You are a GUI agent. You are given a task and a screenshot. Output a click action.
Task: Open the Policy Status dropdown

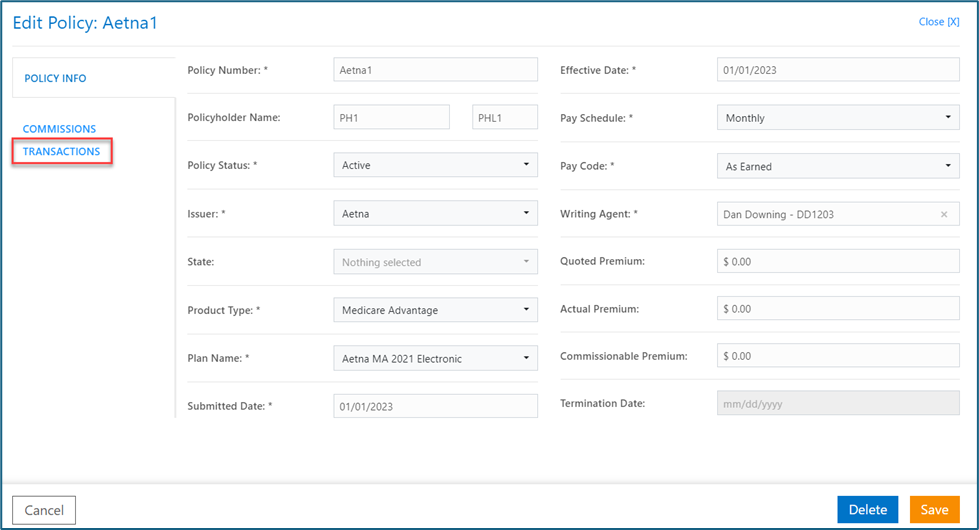click(435, 166)
